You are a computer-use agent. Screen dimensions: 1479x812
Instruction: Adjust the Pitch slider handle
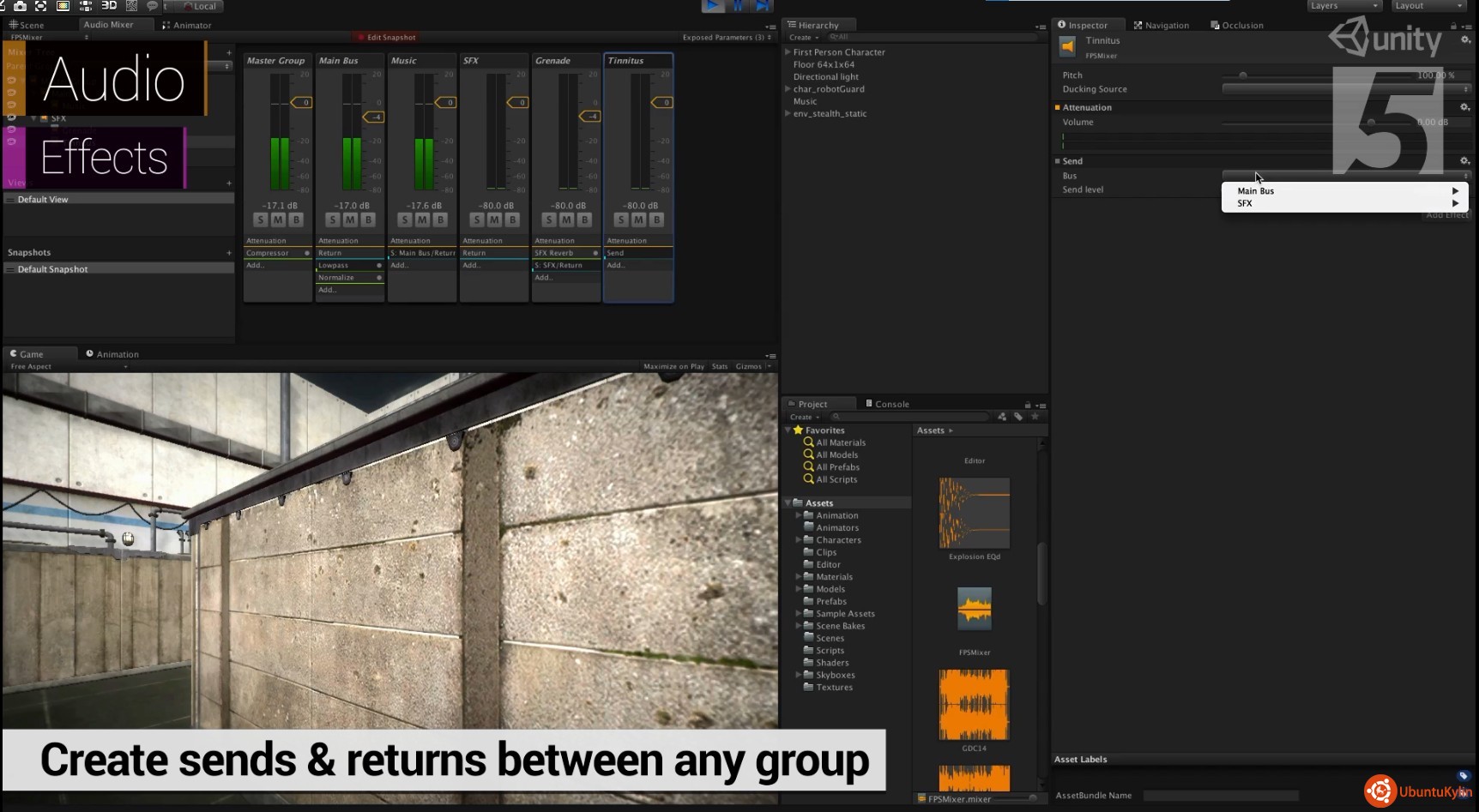click(1243, 75)
